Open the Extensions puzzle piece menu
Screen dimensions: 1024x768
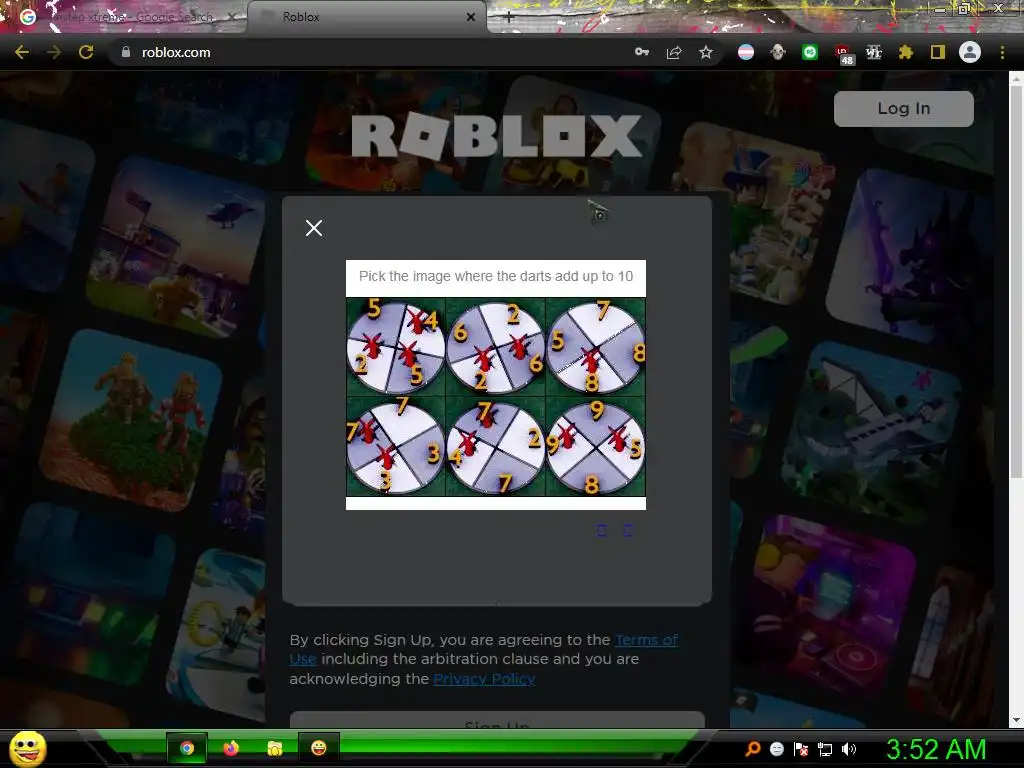click(x=906, y=52)
